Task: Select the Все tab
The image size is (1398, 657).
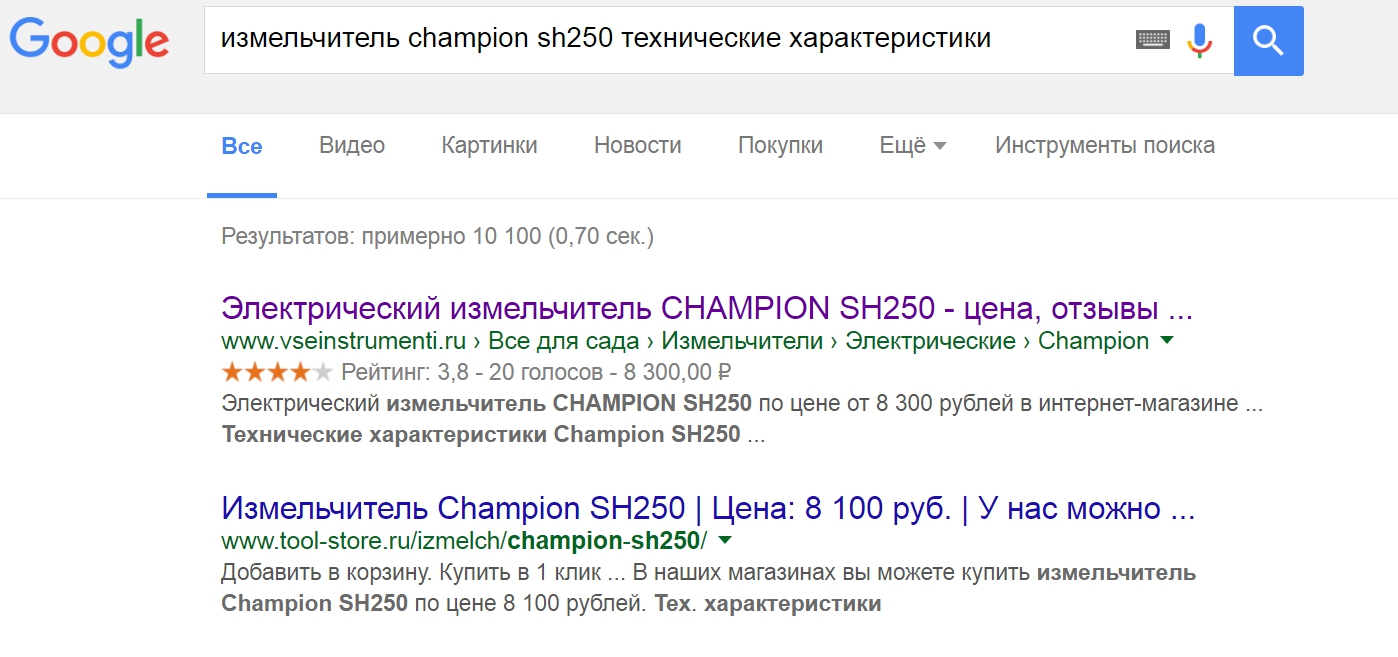Action: [x=242, y=146]
